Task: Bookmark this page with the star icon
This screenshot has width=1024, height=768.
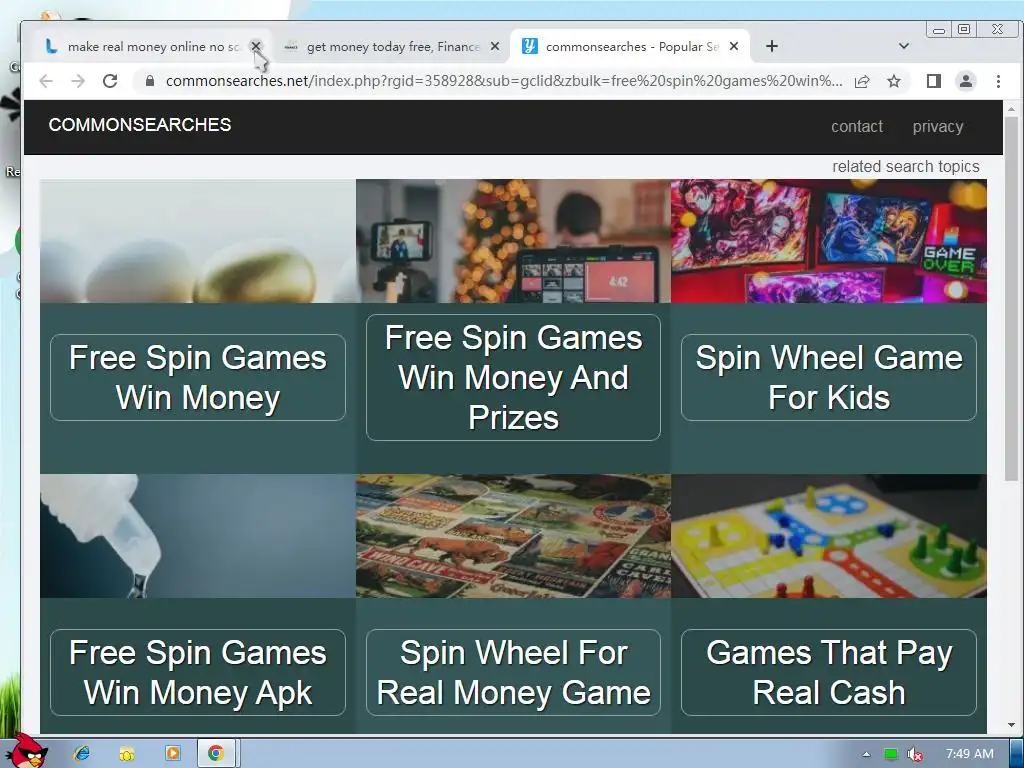Action: click(894, 81)
